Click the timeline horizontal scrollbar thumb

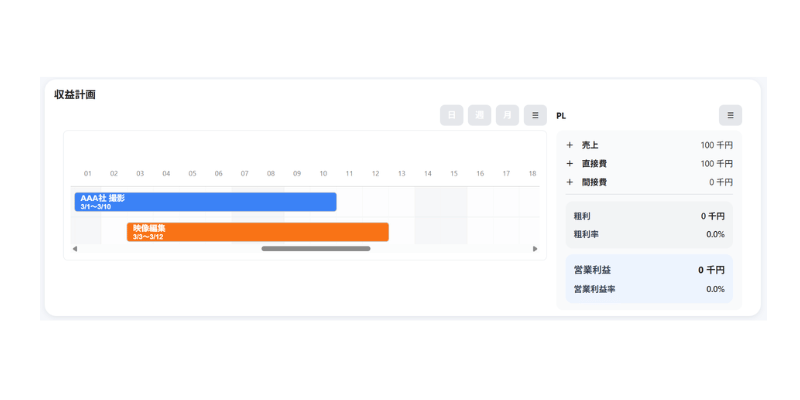tap(316, 248)
